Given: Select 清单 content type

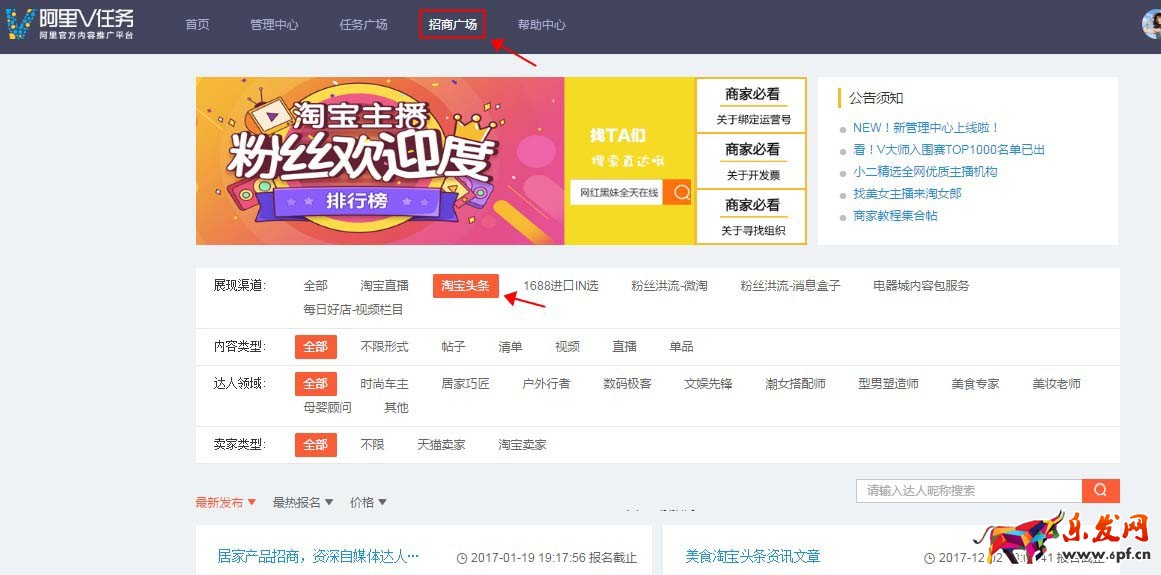Looking at the screenshot, I should coord(510,347).
